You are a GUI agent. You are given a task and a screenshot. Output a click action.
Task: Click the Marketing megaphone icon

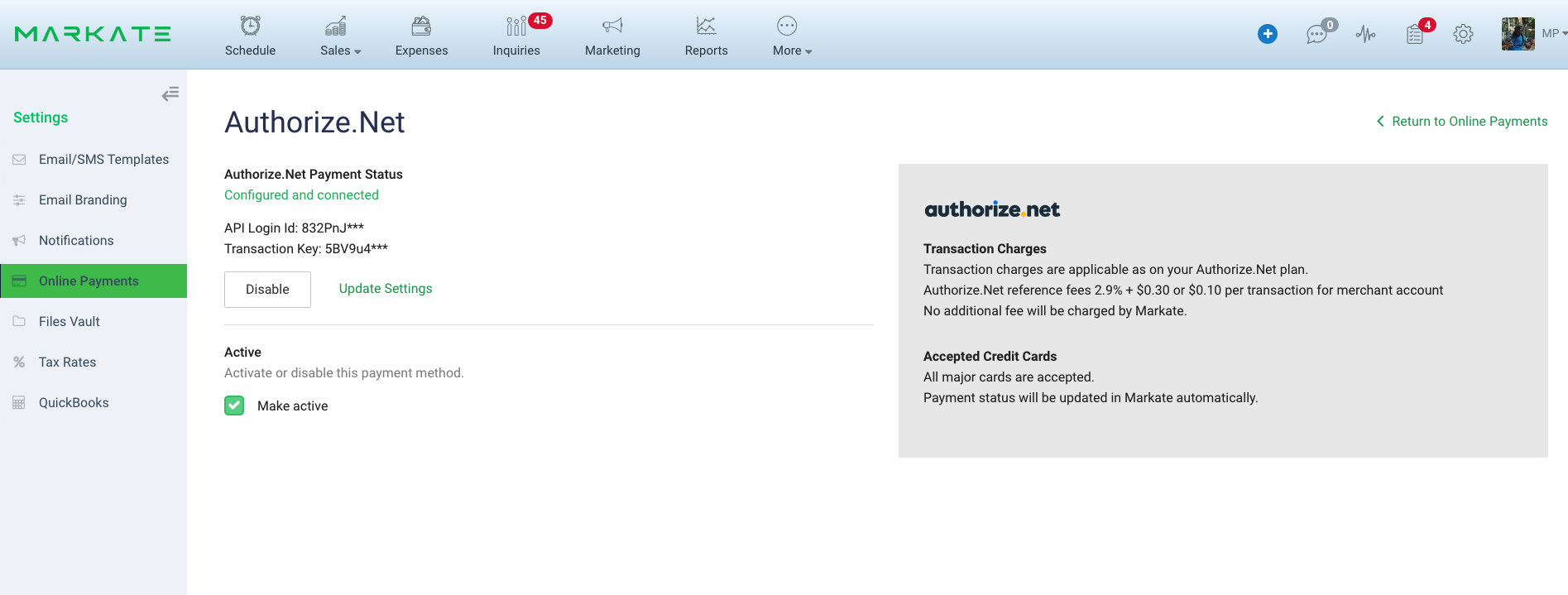[612, 26]
